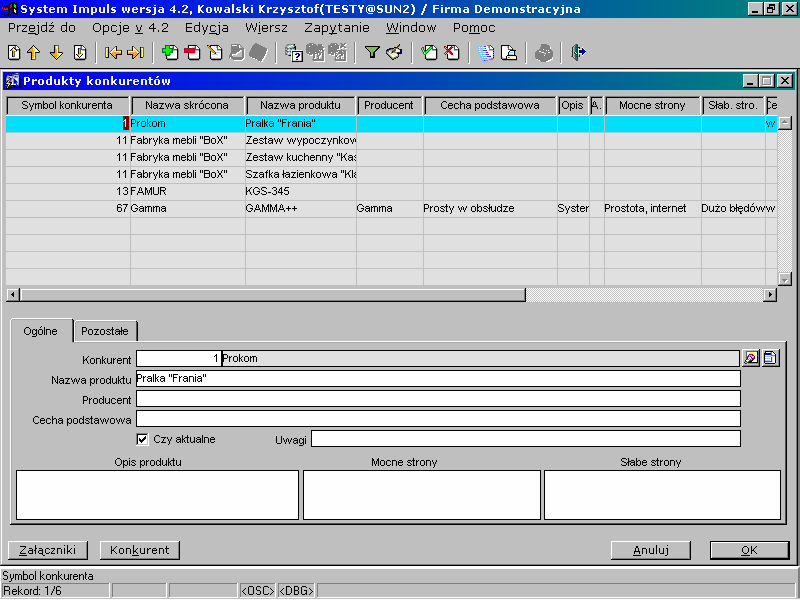Switch to the Pozostałe tab

point(105,331)
